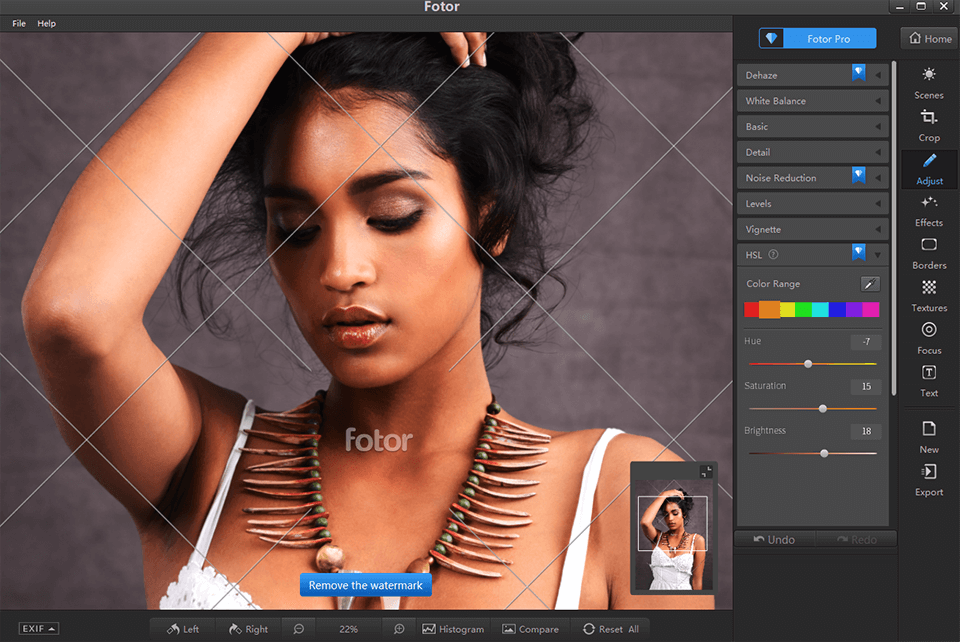Open the File menu

click(x=18, y=23)
